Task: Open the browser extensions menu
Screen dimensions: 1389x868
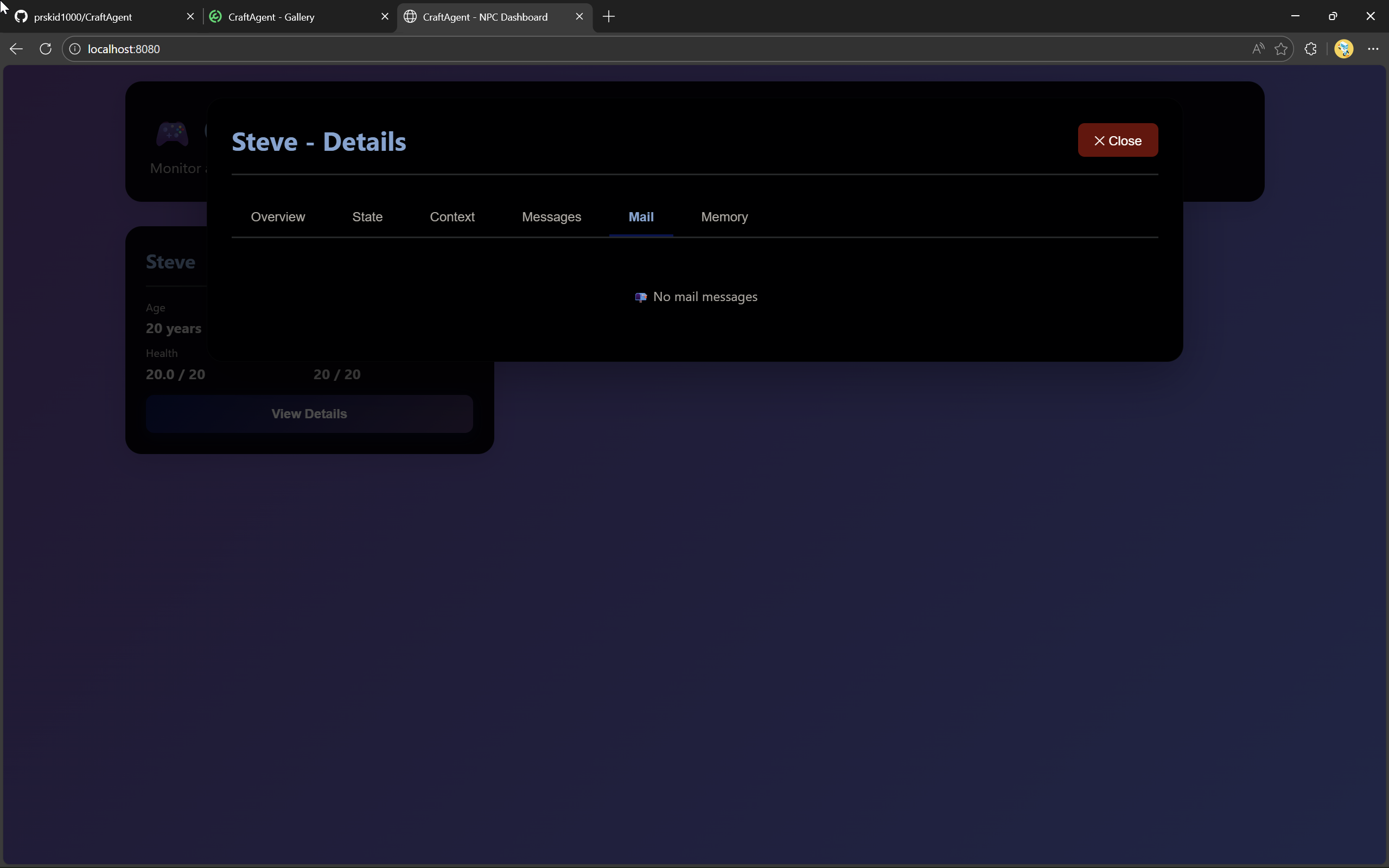Action: [x=1310, y=49]
